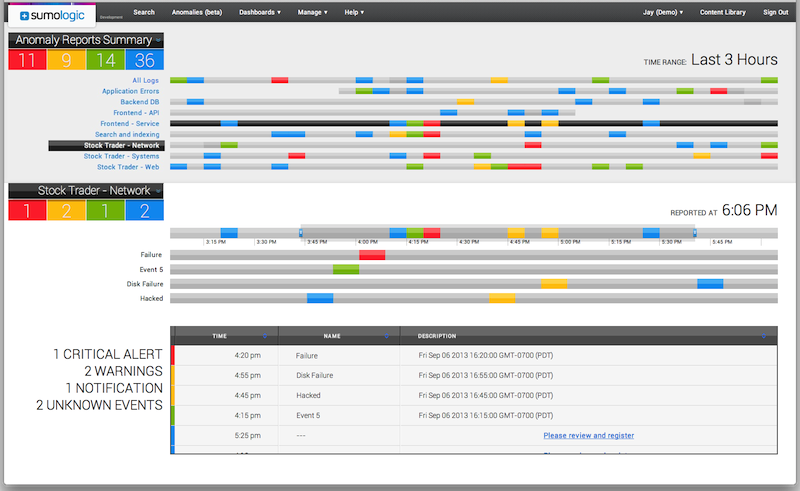This screenshot has height=491, width=800.
Task: Click the 4:00 PM tick on the timeline axis
Action: (367, 242)
